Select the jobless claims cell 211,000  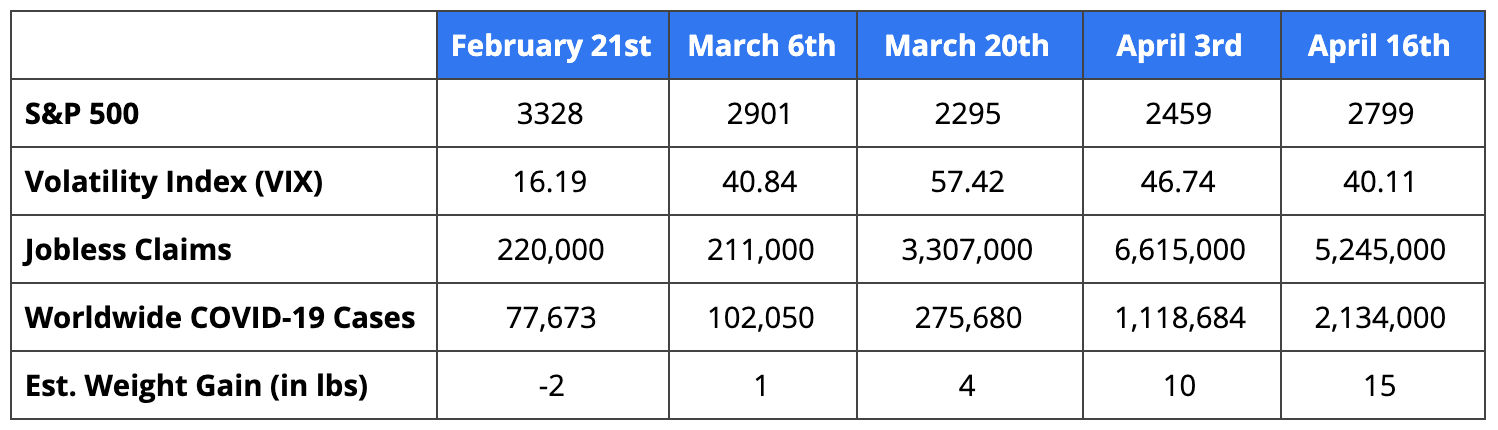762,250
